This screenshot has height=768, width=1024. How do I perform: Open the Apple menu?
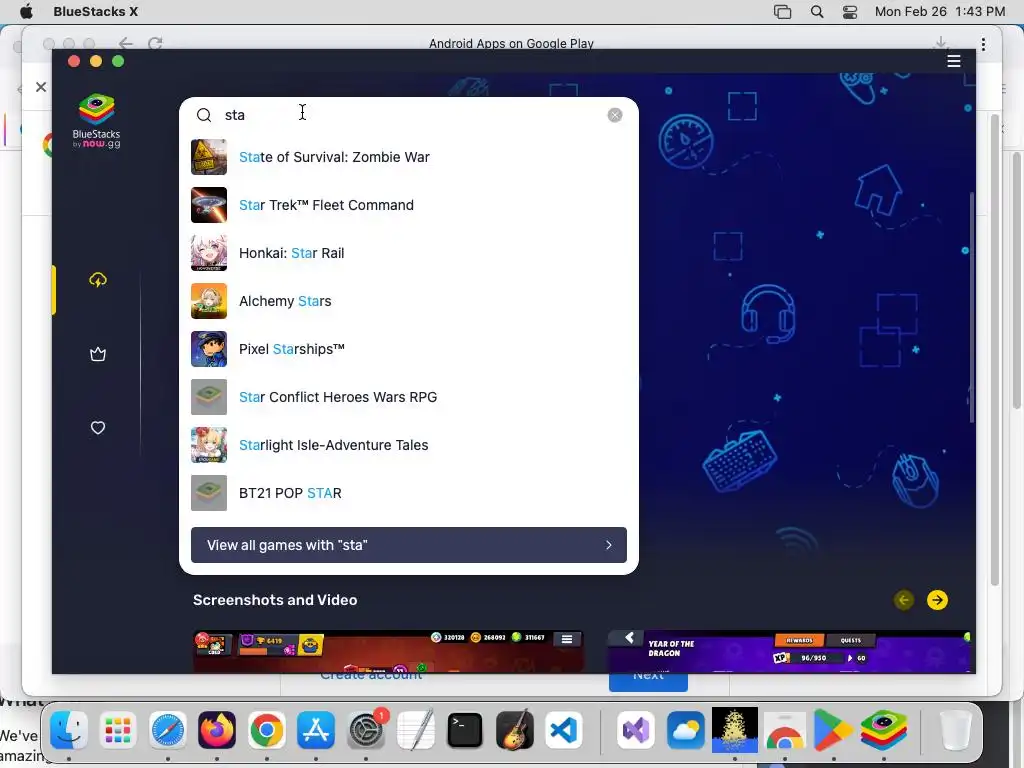(26, 12)
